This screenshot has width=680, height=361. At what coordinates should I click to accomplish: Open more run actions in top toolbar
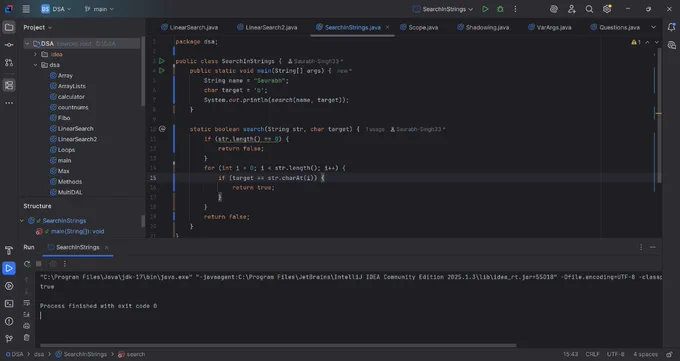[515, 9]
